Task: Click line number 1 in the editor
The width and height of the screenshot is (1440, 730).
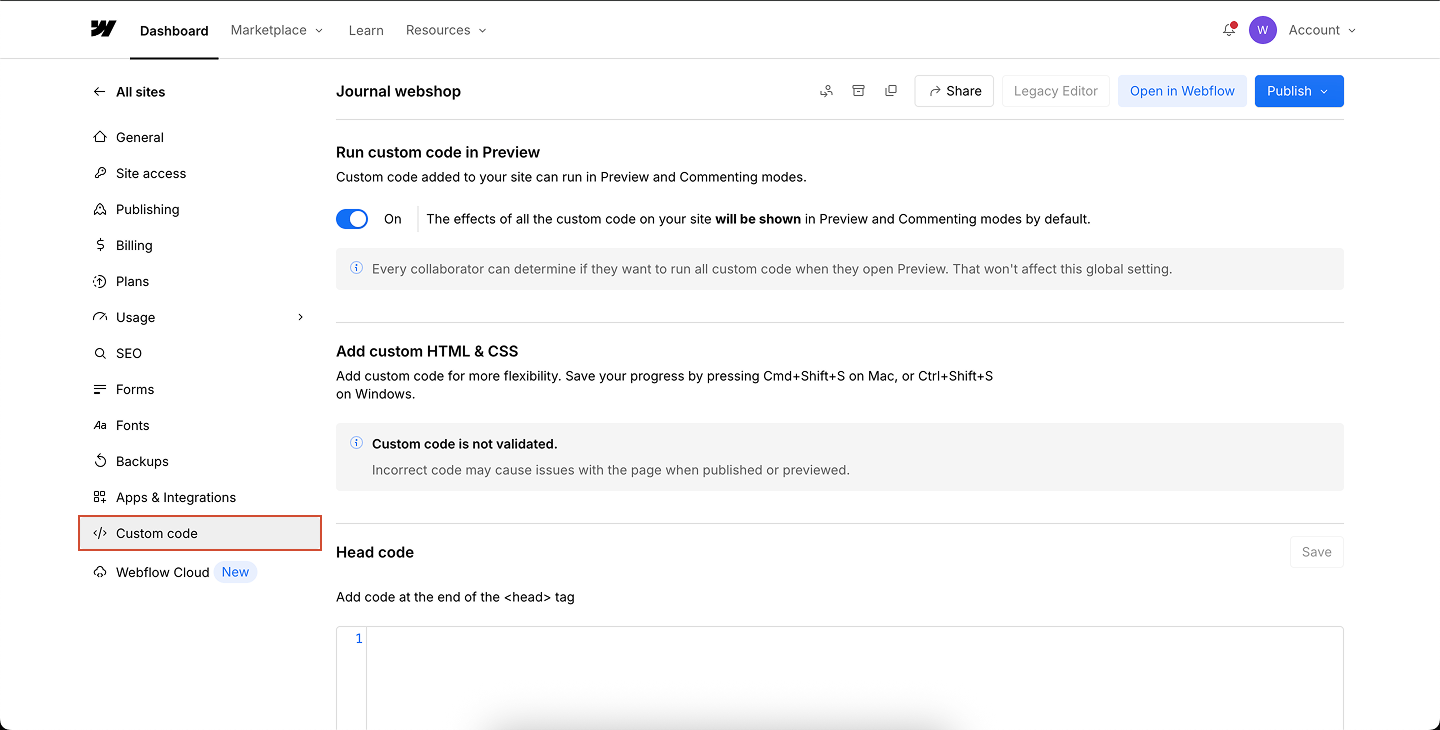Action: (x=359, y=639)
